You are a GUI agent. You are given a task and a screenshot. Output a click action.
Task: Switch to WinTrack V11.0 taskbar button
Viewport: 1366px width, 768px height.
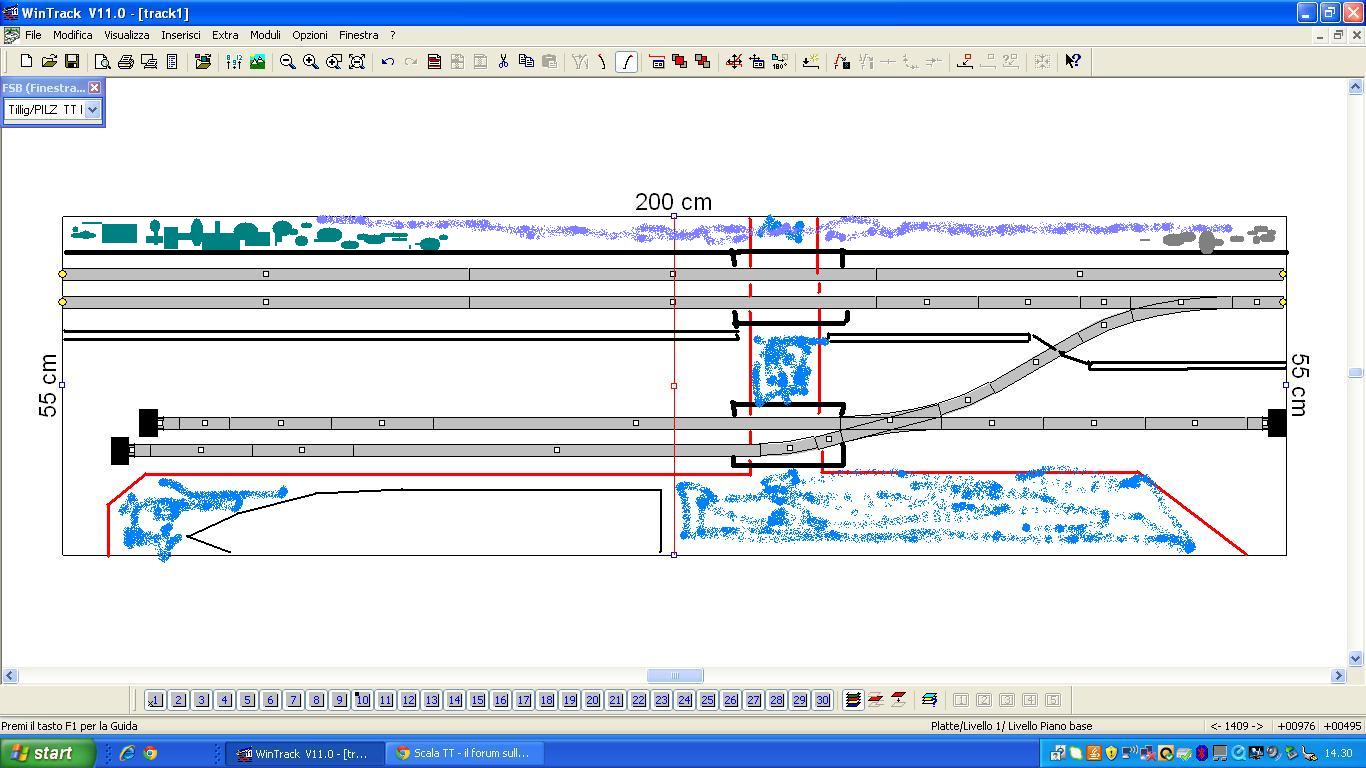tap(303, 753)
